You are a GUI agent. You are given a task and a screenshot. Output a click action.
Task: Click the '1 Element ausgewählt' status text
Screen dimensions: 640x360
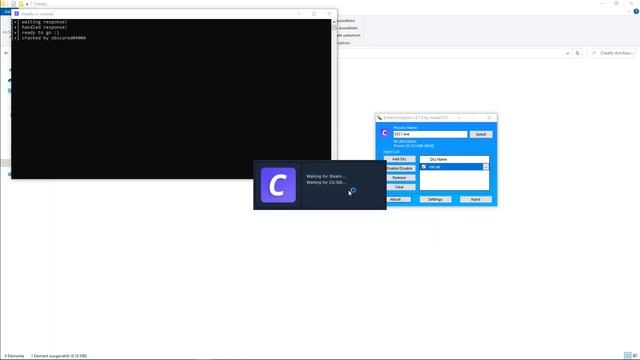coord(59,356)
